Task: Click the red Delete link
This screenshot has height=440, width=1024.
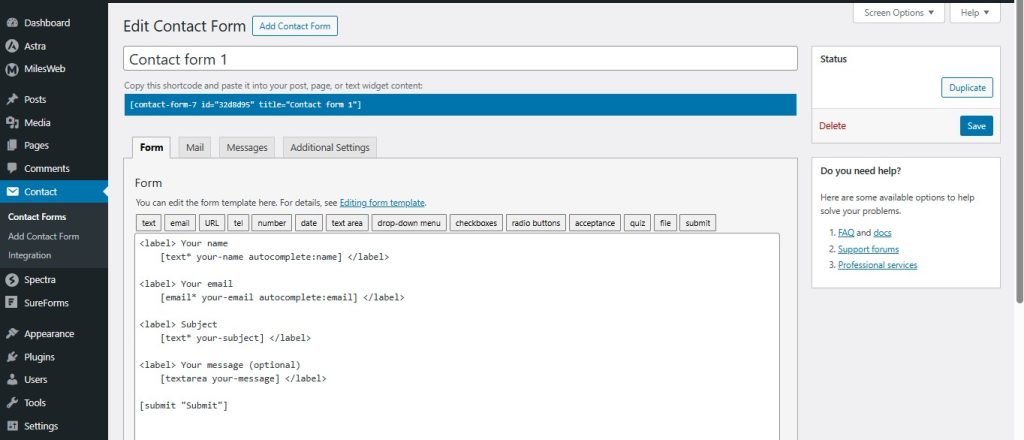Action: tap(832, 126)
